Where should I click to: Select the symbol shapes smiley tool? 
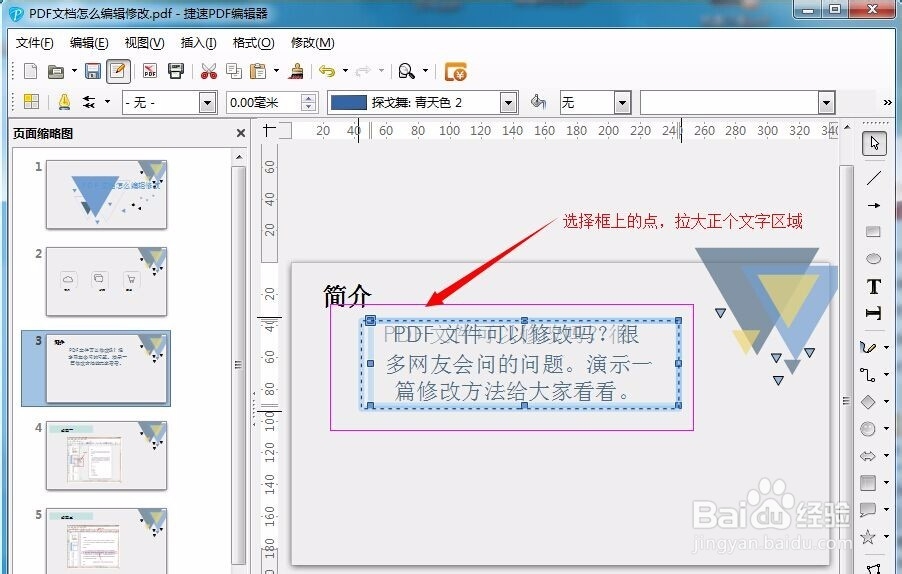click(869, 428)
